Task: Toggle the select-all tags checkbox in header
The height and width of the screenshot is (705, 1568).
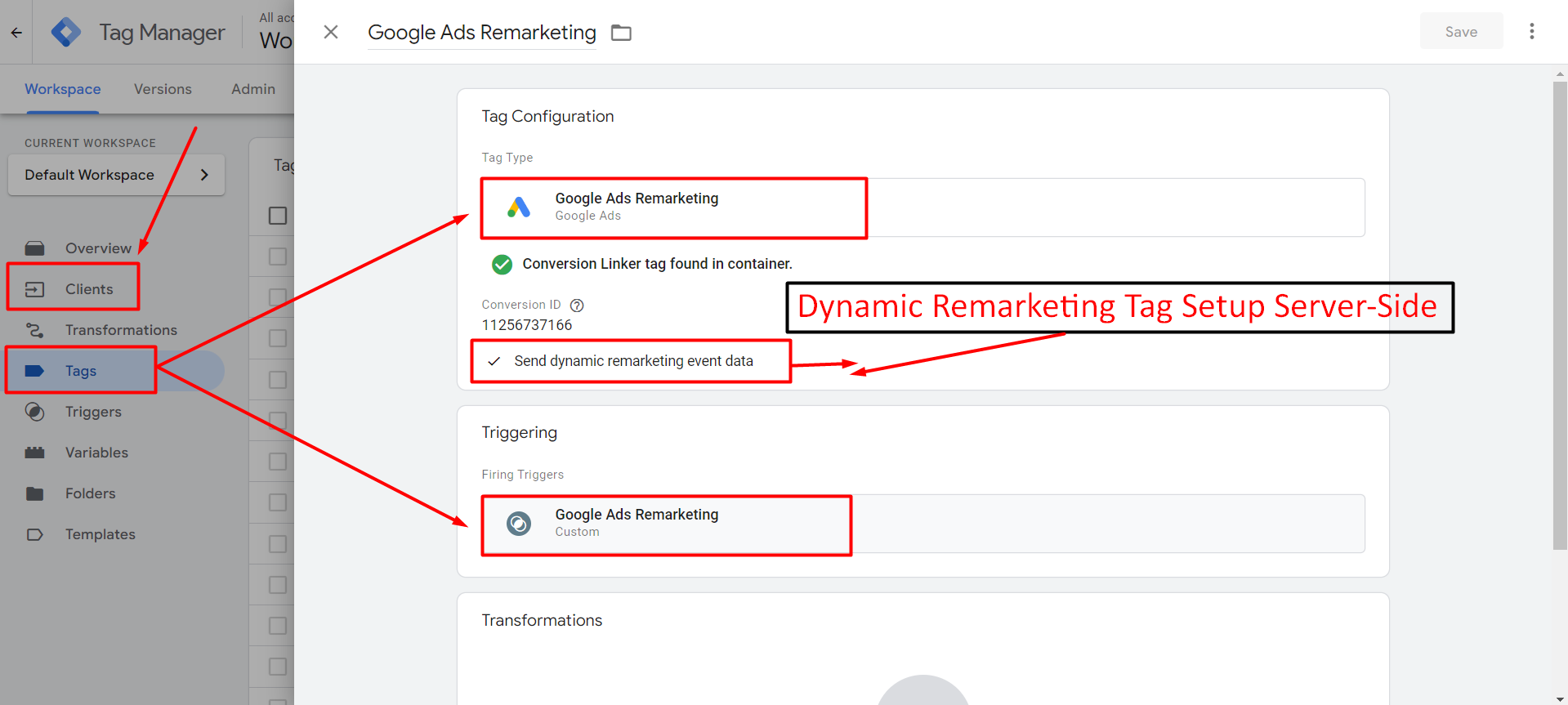Action: tap(278, 216)
